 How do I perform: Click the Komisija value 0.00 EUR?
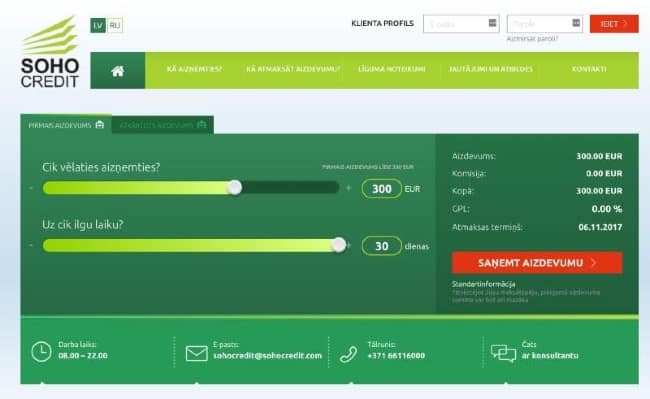click(x=604, y=173)
